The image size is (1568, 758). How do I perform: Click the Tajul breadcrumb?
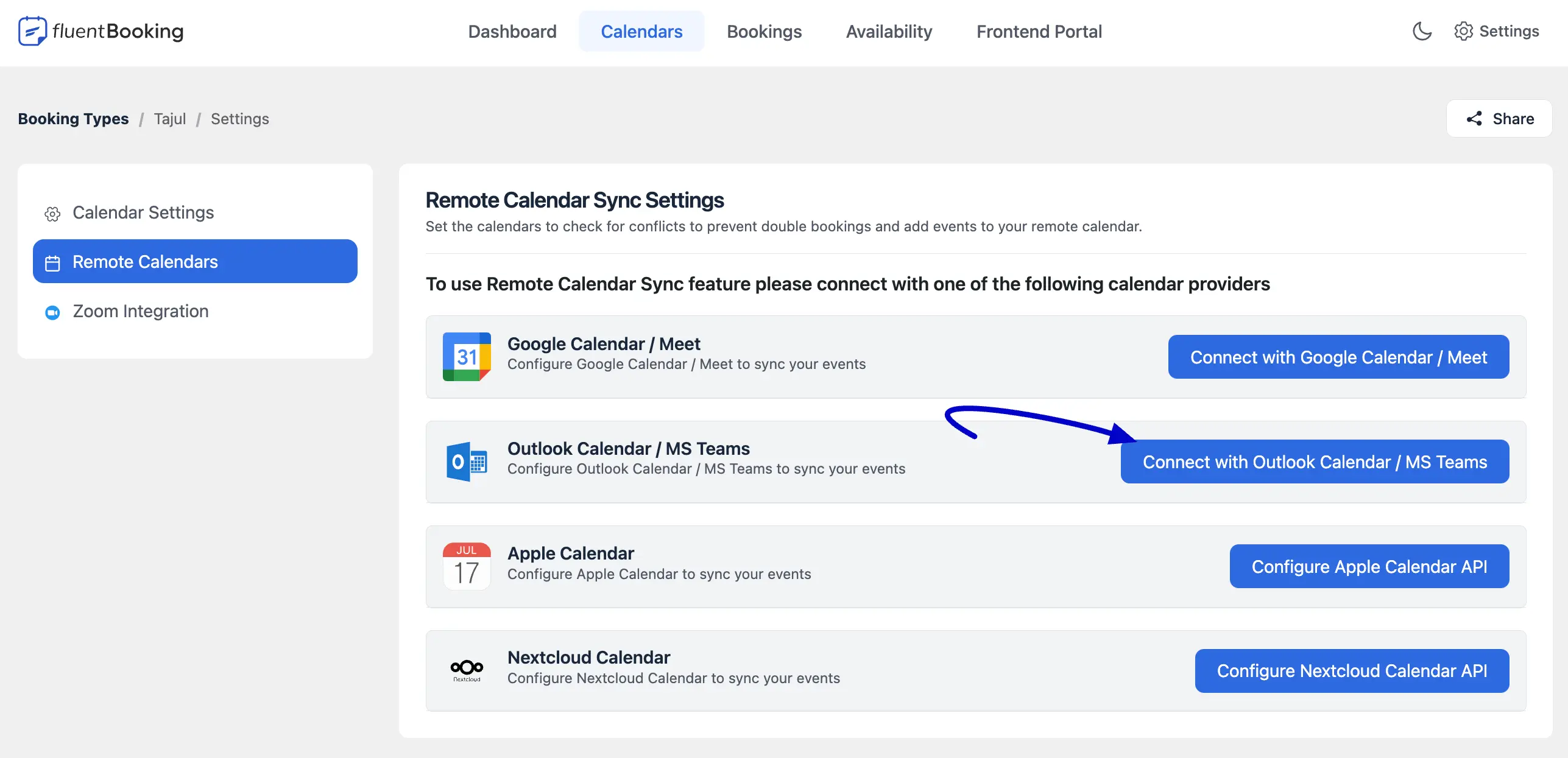170,119
